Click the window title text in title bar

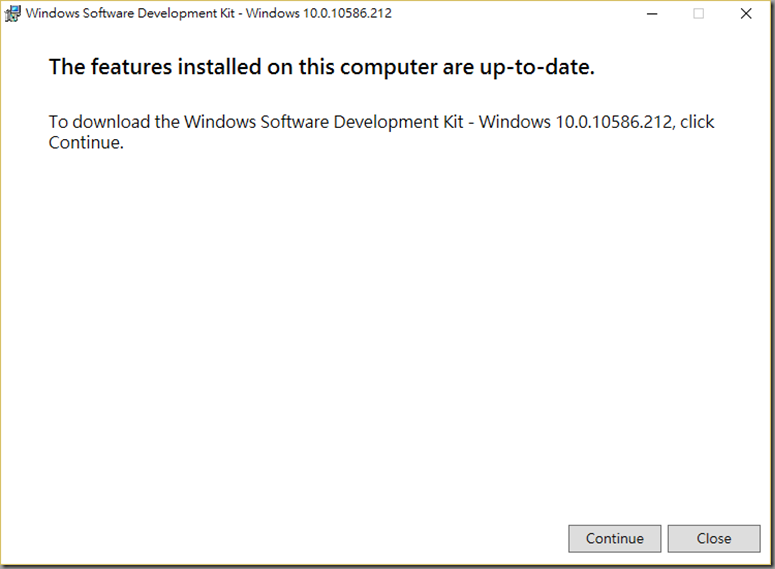tap(209, 13)
